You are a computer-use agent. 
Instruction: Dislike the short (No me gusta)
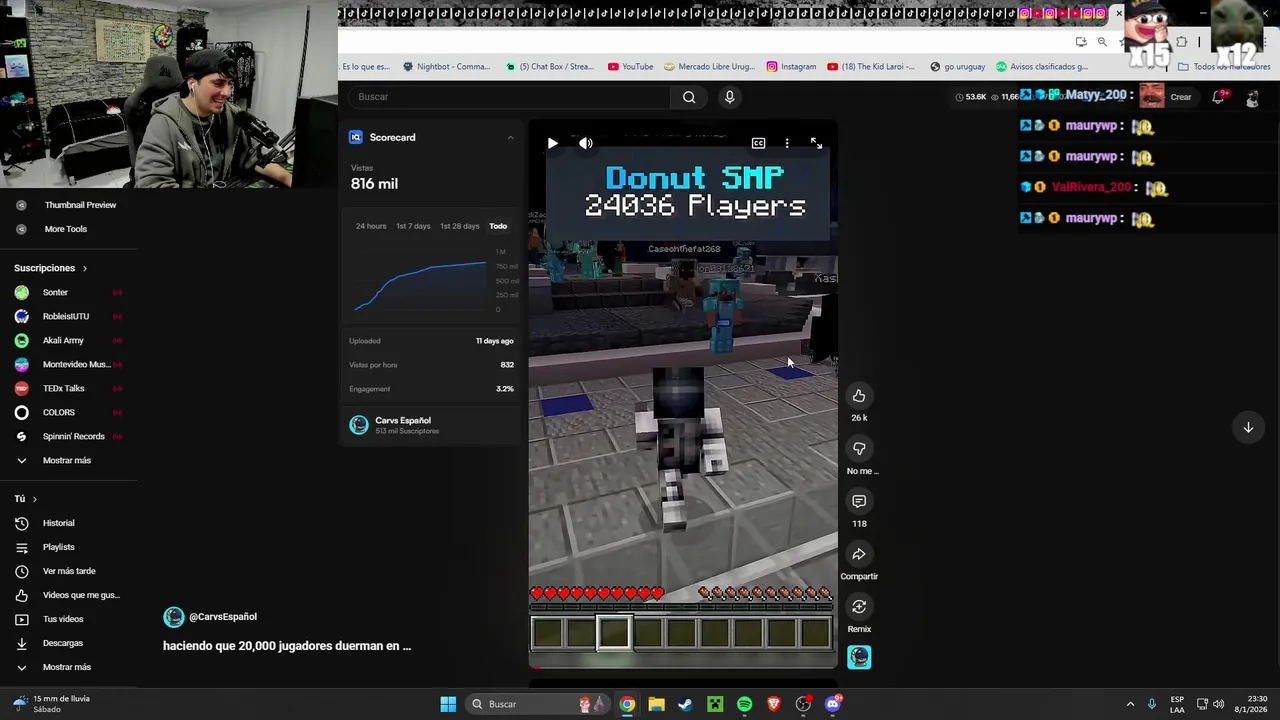(x=859, y=449)
